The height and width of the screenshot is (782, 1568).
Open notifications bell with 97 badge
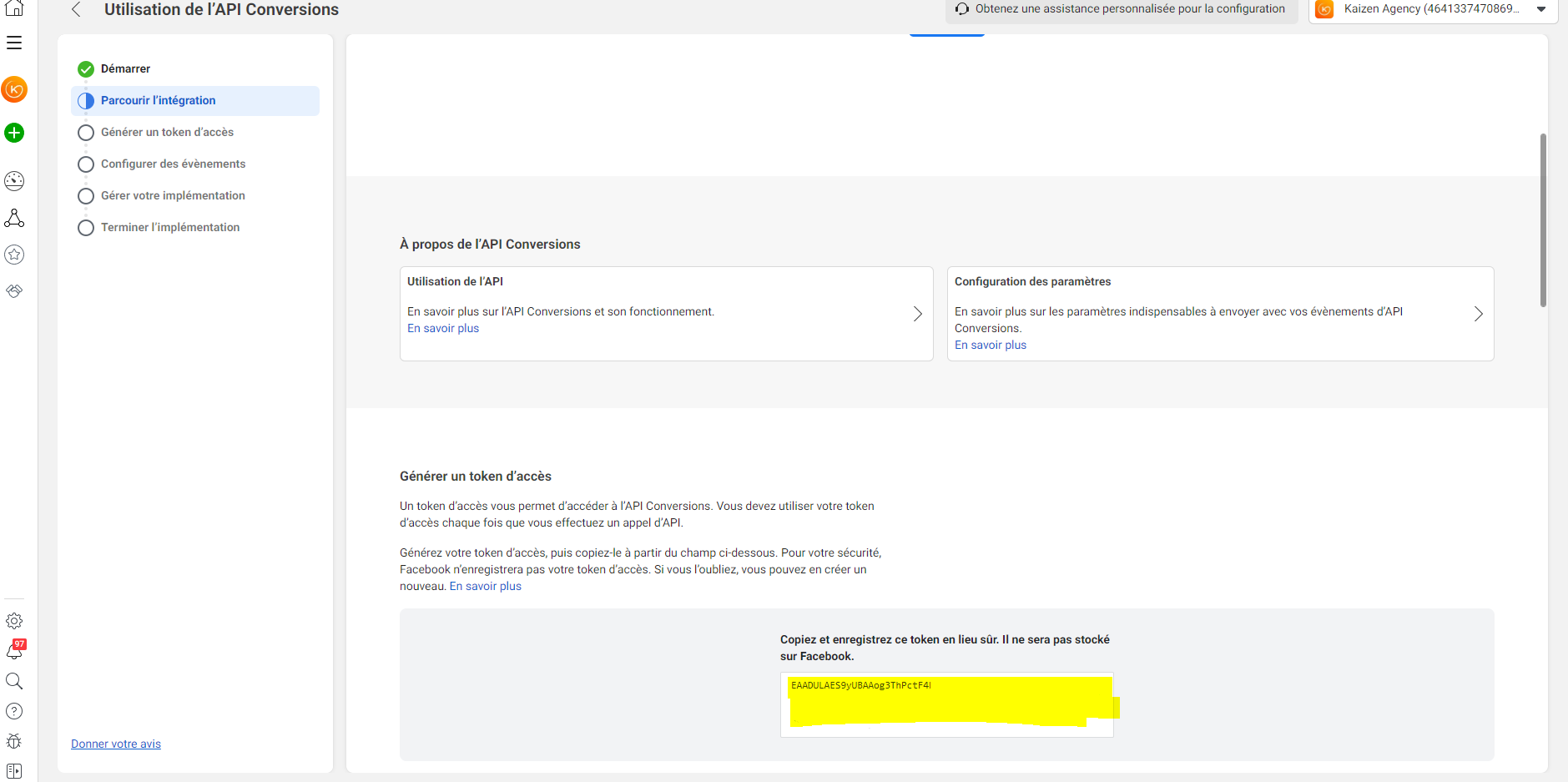tap(14, 651)
